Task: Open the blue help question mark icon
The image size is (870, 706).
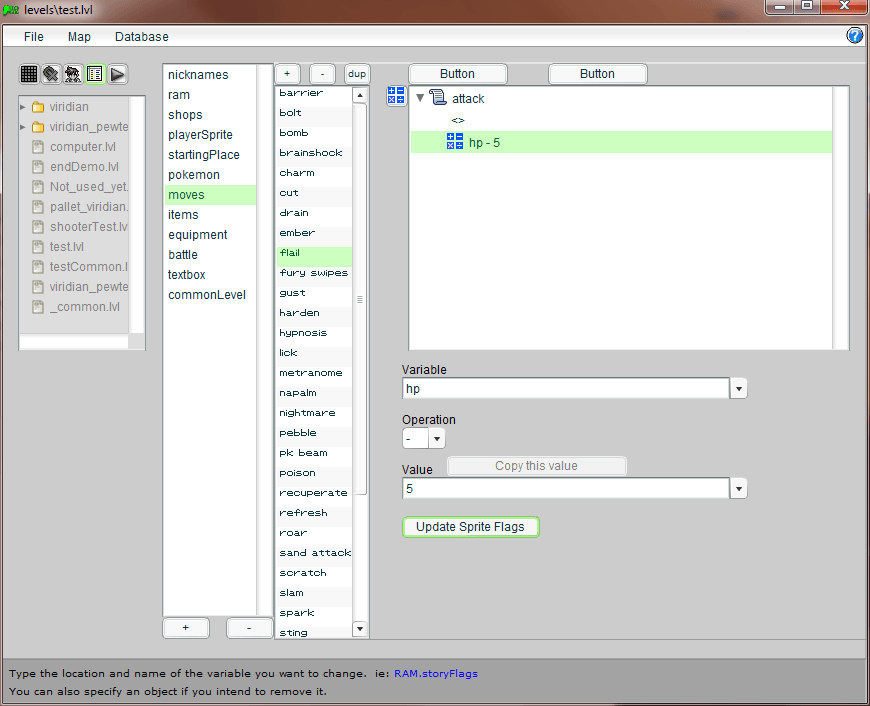Action: (854, 36)
